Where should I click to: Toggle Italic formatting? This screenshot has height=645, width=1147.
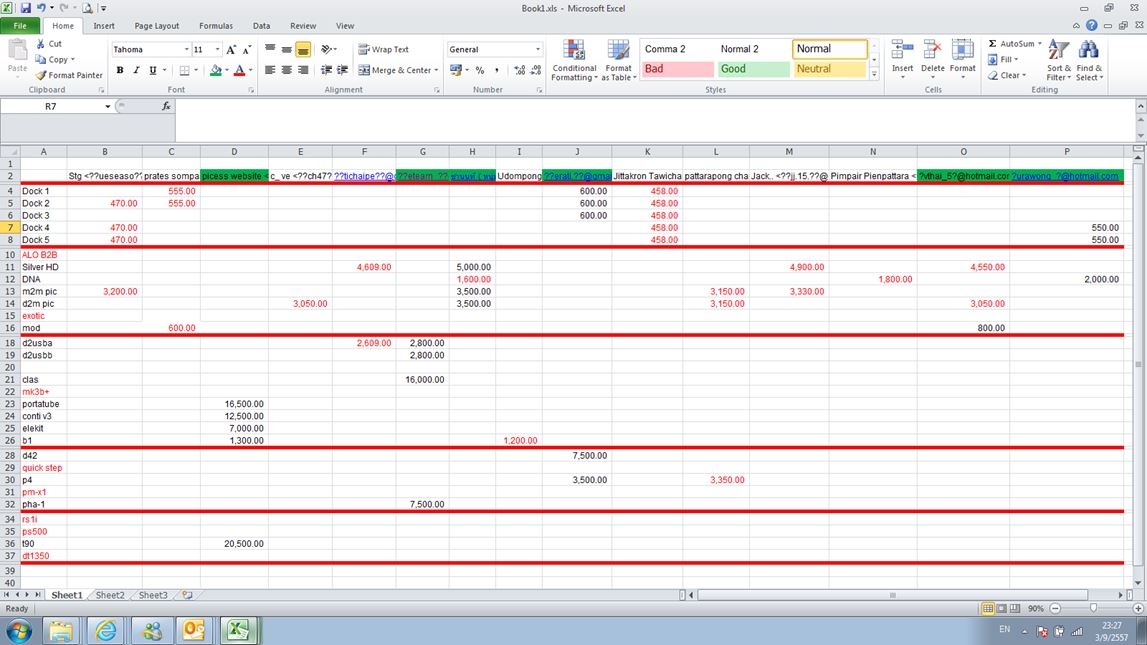(136, 70)
